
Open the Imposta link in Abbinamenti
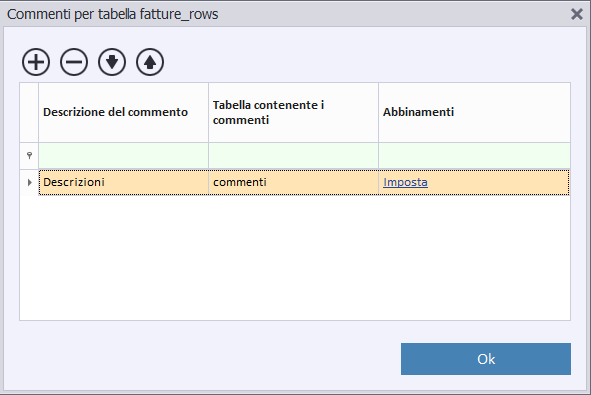tap(405, 182)
